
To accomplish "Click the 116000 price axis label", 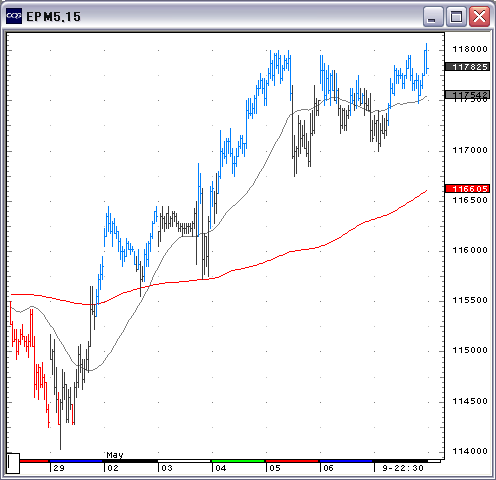I will click(x=470, y=250).
